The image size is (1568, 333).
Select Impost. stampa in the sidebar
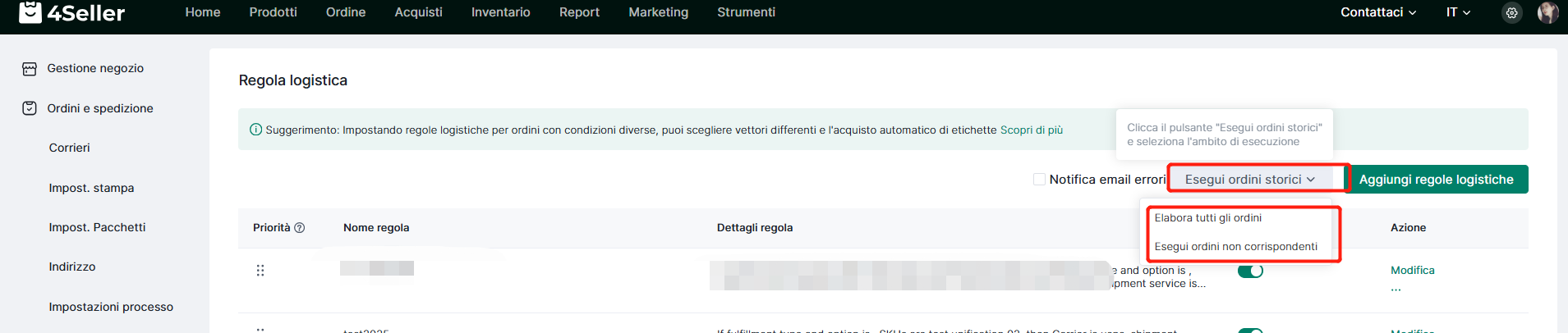(x=91, y=188)
